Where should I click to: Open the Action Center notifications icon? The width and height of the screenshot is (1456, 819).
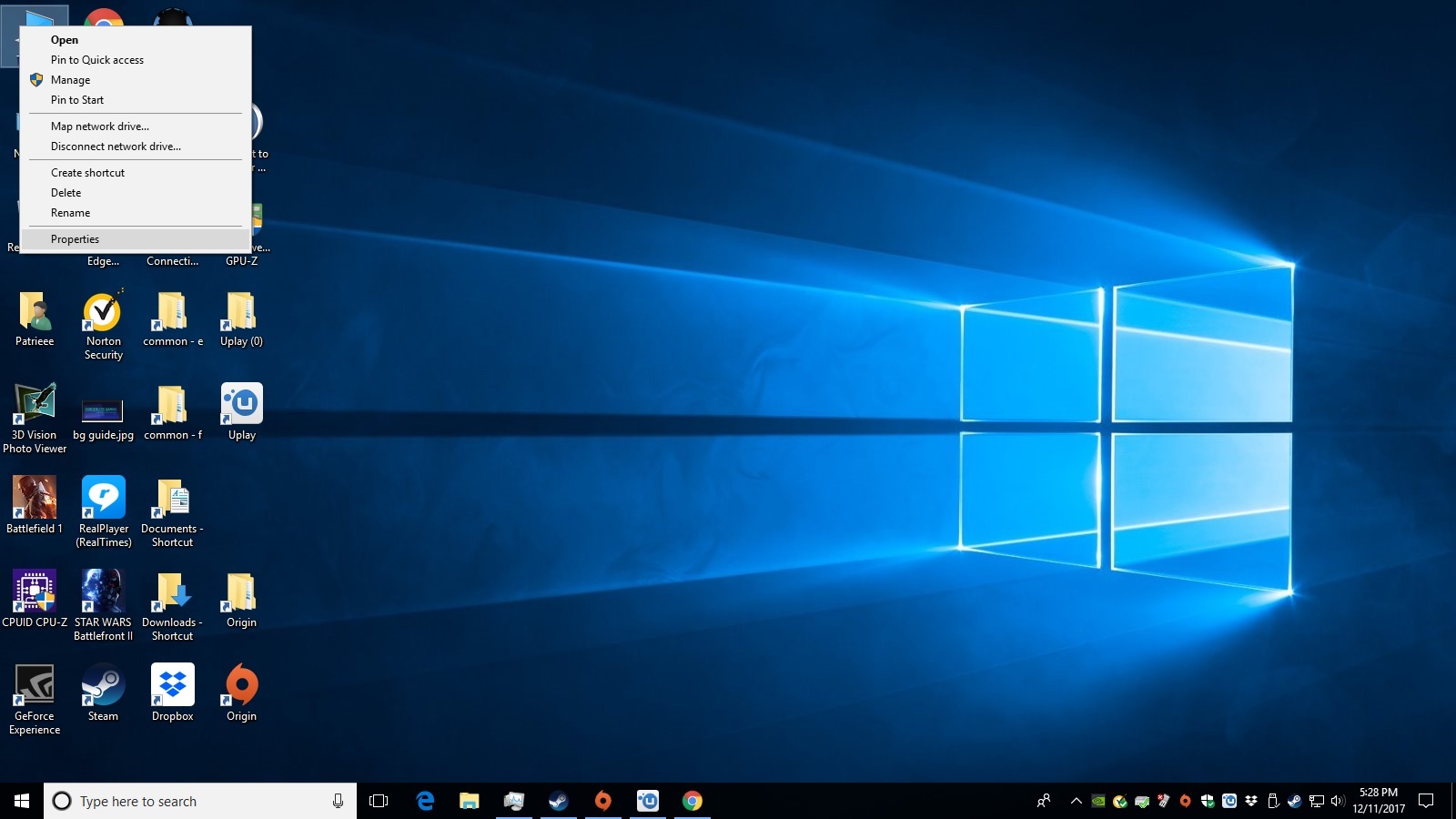coord(1426,801)
